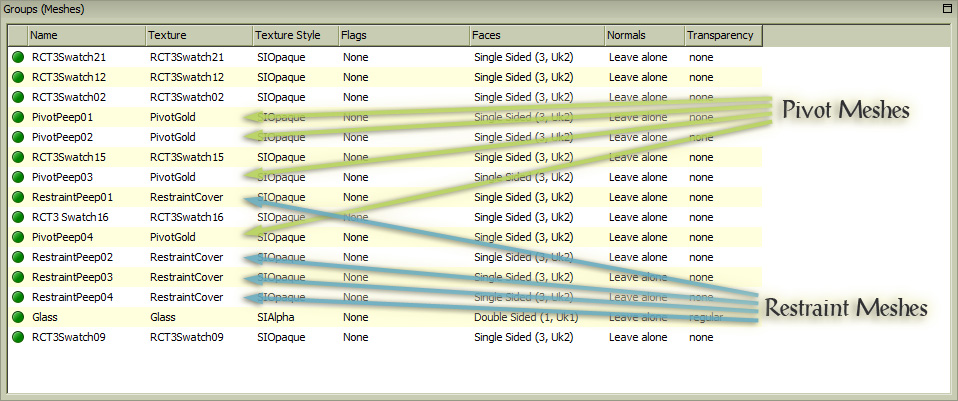Image resolution: width=958 pixels, height=401 pixels.
Task: Sort the list by Name column header
Action: point(85,35)
